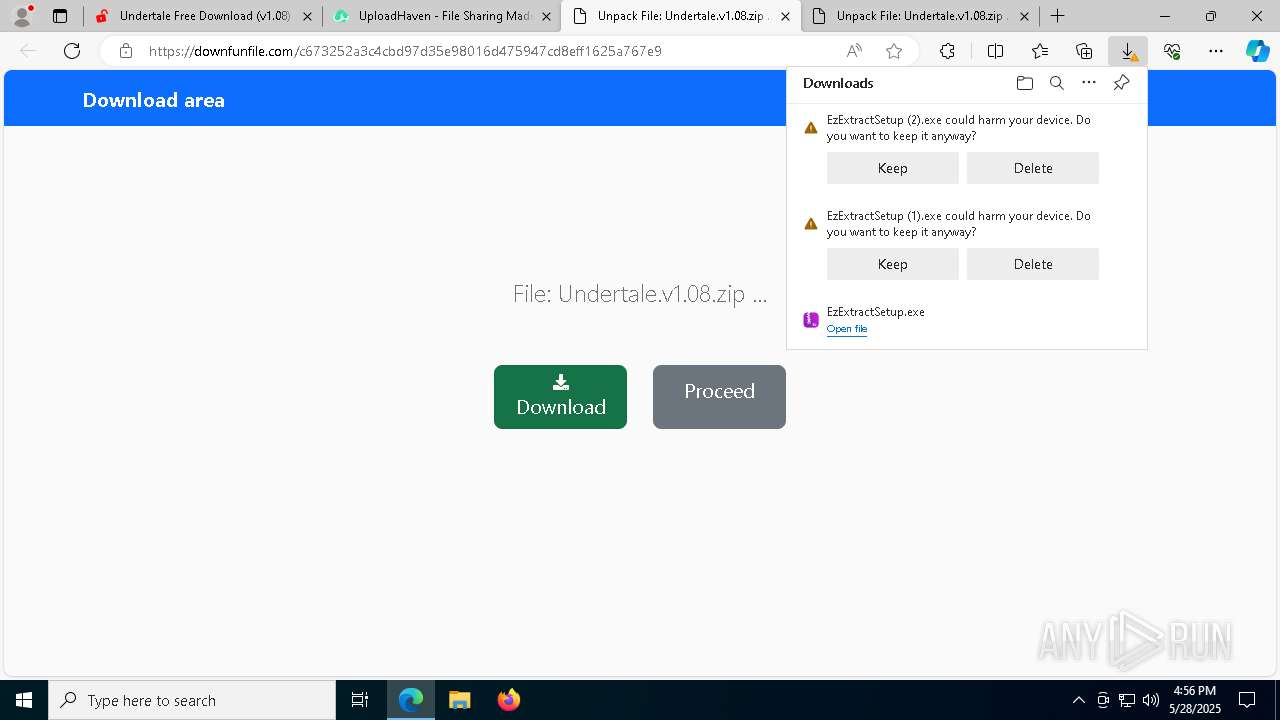Open the notification center
Viewport: 1280px width, 720px height.
tap(1247, 700)
